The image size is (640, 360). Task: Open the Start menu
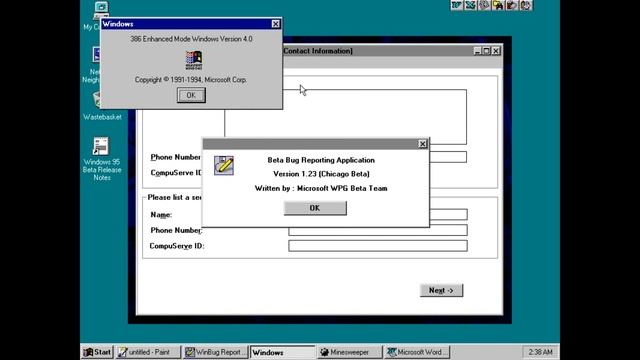click(x=97, y=352)
